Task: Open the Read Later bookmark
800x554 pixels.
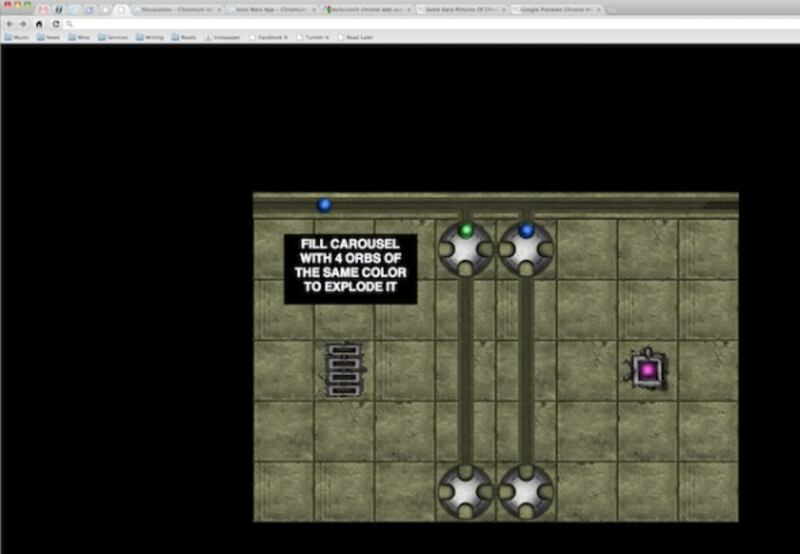Action: [357, 37]
